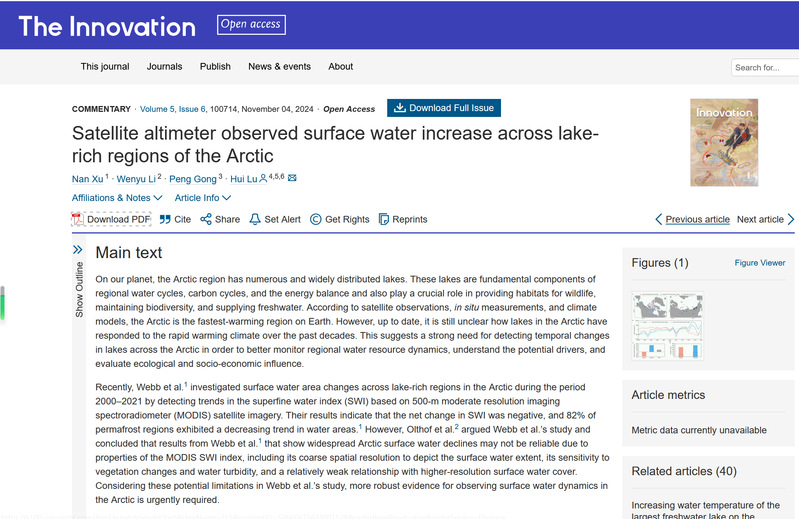Go to Next article chevron
The height and width of the screenshot is (519, 799).
791,219
